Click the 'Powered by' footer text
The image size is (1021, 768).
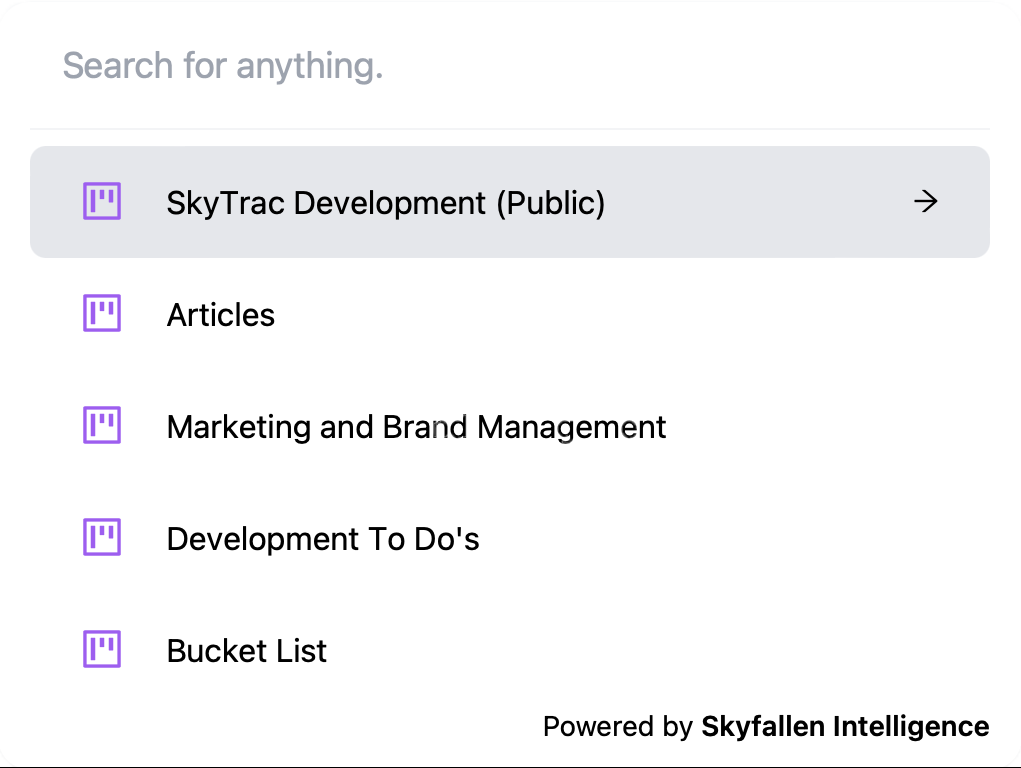click(x=616, y=726)
